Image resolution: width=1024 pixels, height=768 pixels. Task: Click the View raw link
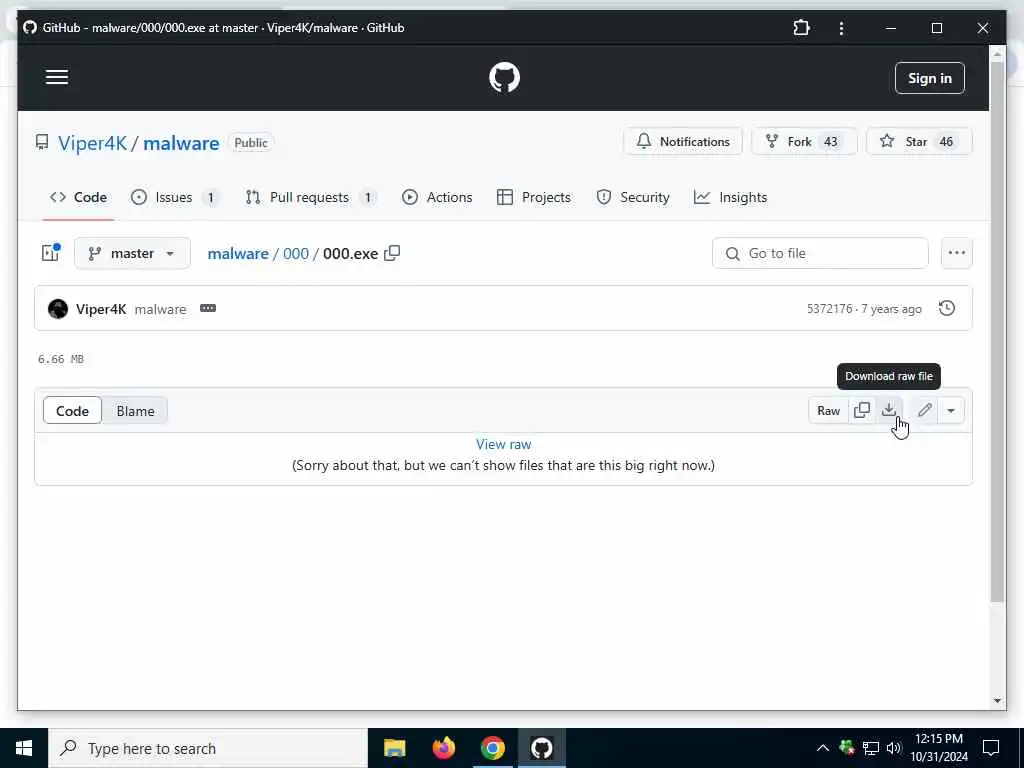[x=504, y=444]
